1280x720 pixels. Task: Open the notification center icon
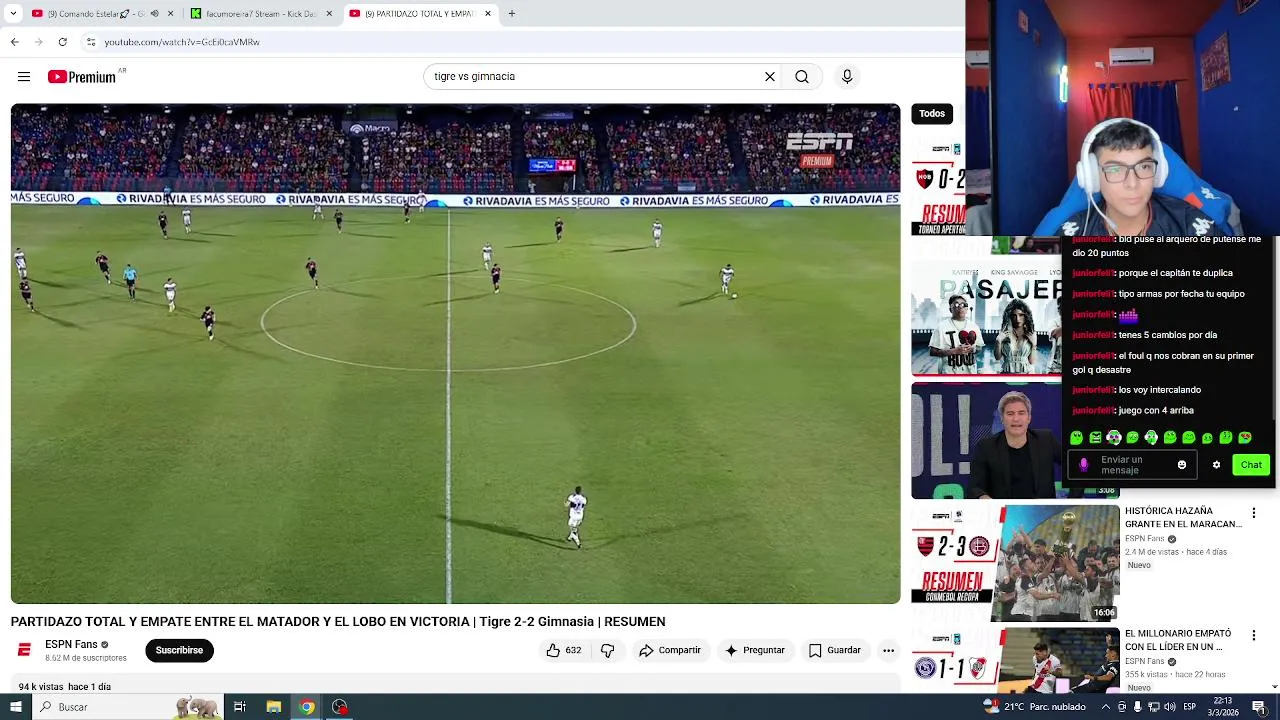tap(1259, 707)
